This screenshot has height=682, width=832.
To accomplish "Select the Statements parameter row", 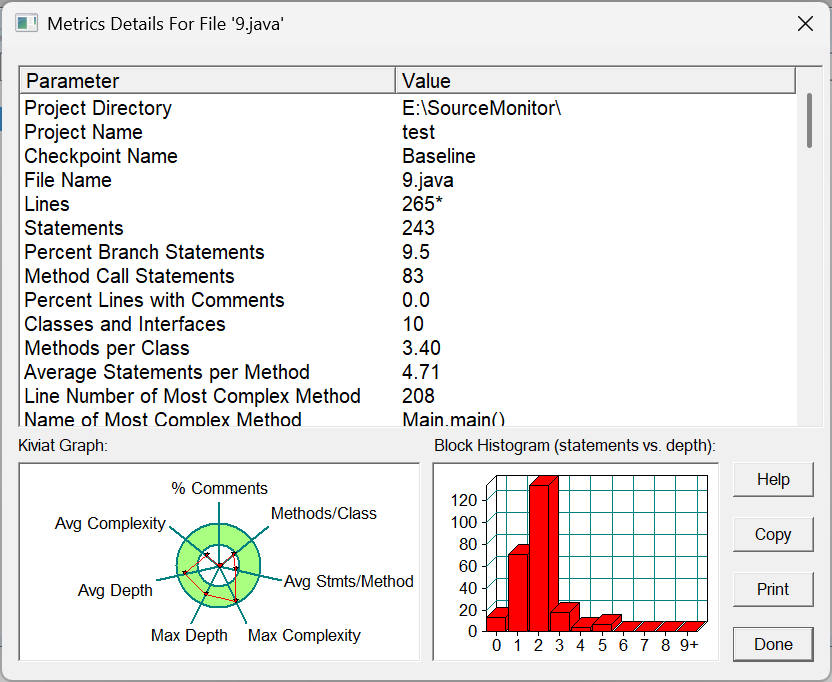I will [408, 228].
